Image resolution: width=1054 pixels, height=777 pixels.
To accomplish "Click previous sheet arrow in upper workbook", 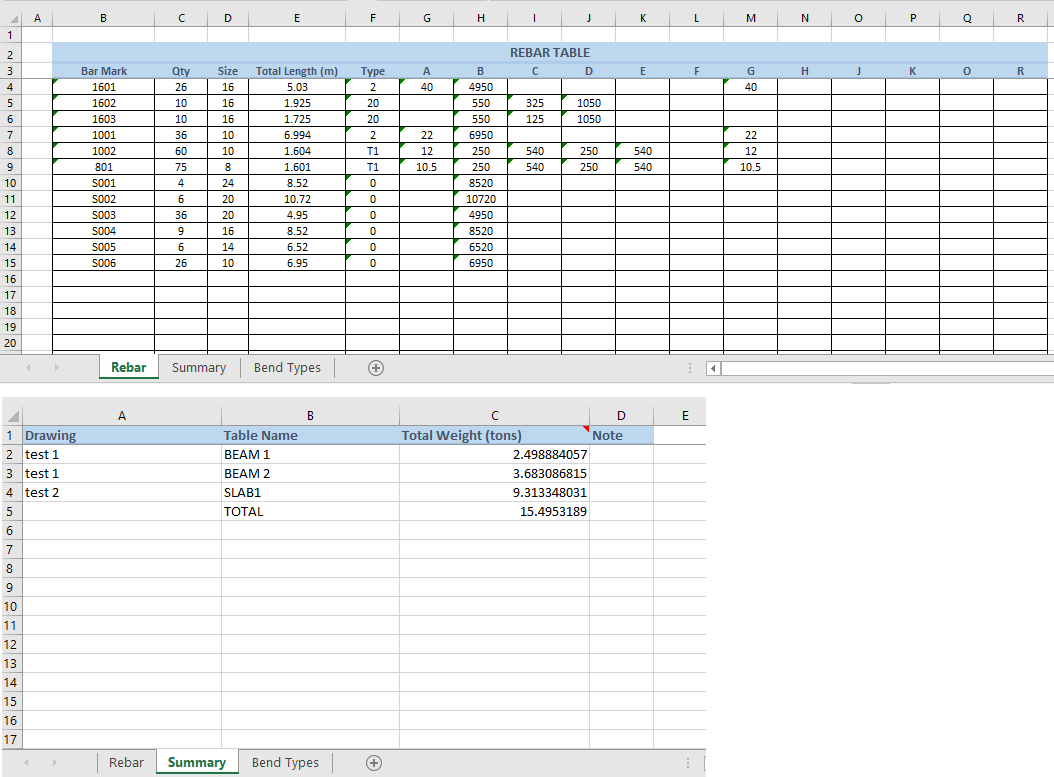I will click(x=28, y=368).
